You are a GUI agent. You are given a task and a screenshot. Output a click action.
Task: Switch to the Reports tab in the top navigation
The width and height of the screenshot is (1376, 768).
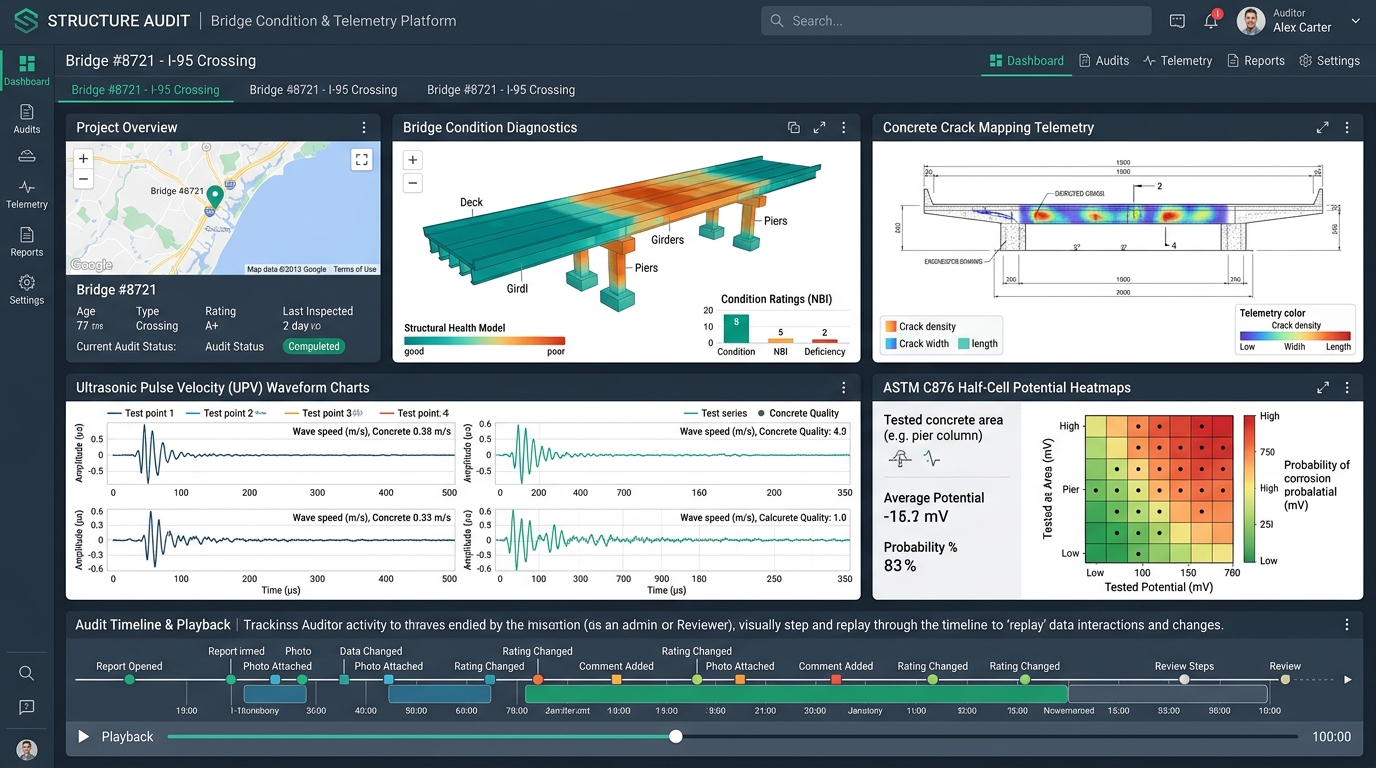point(1256,61)
